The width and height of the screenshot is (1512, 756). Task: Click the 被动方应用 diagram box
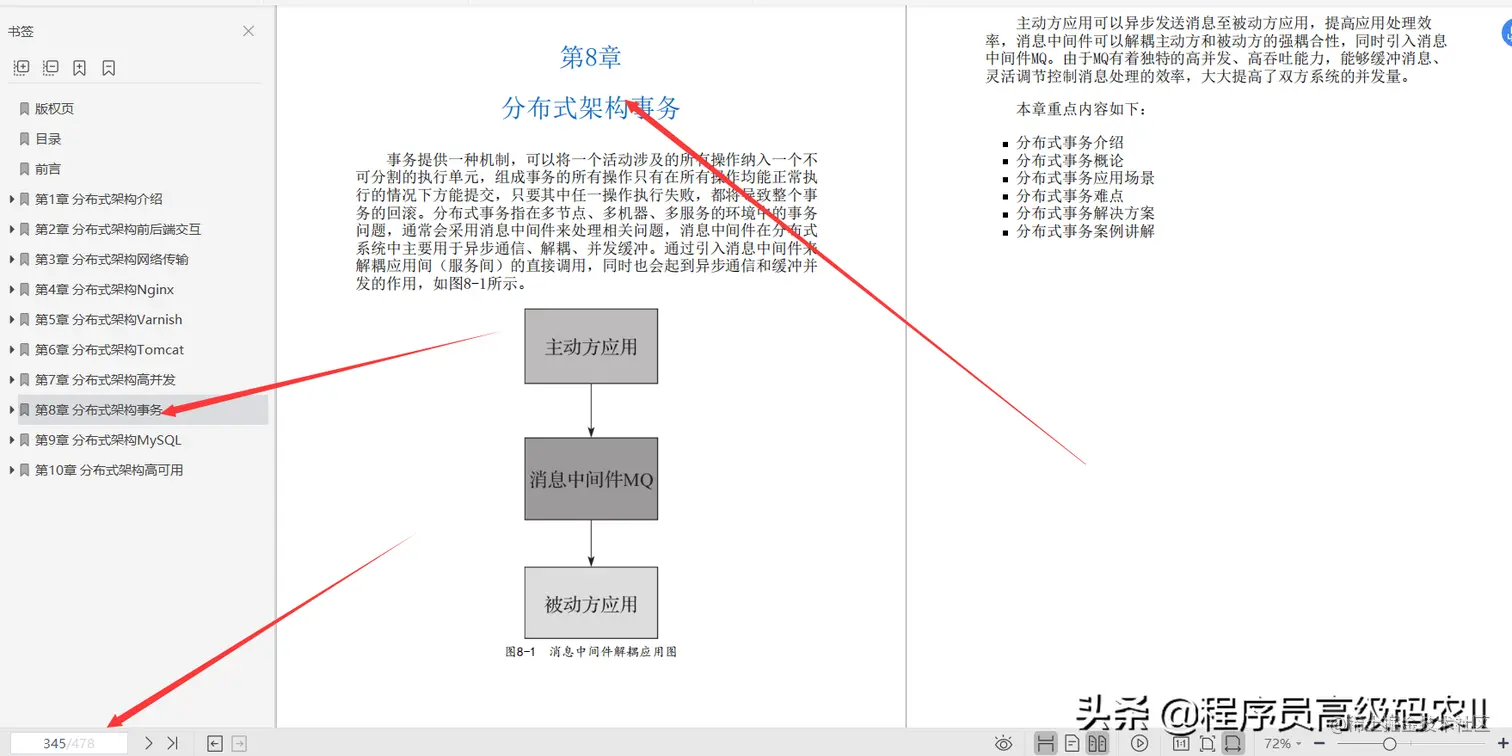(591, 603)
